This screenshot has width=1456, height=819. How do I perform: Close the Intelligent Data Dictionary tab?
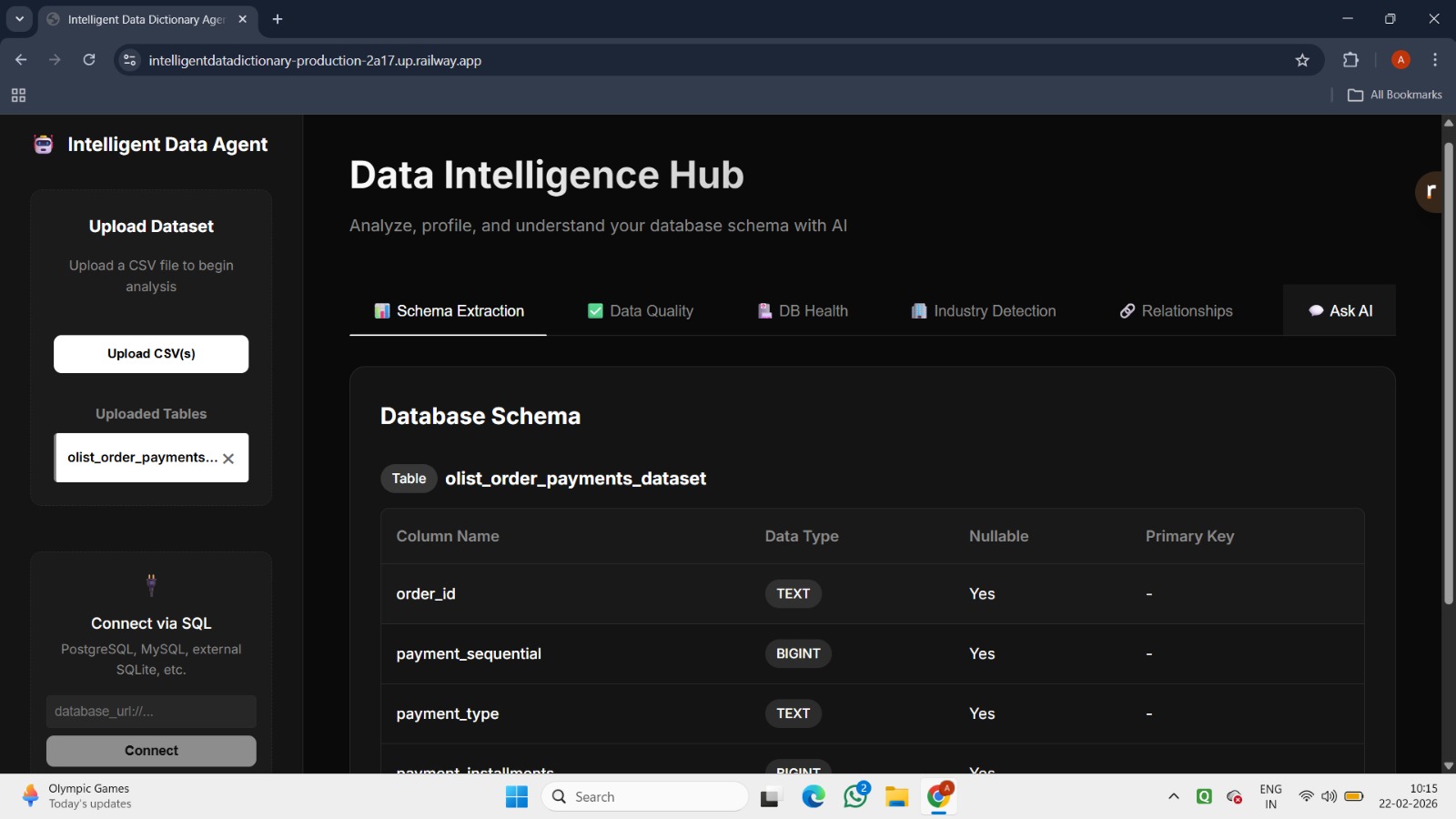(x=242, y=19)
